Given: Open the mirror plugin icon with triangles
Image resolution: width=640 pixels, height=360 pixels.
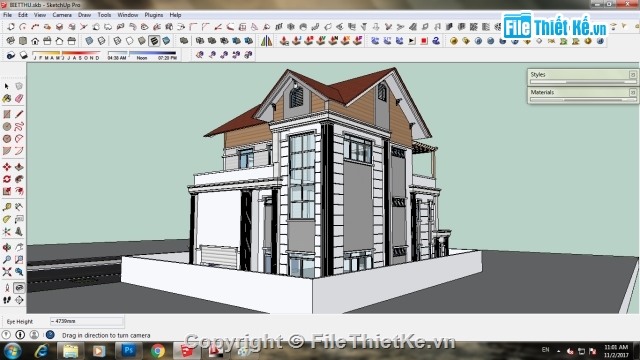Looking at the screenshot, I should [267, 41].
